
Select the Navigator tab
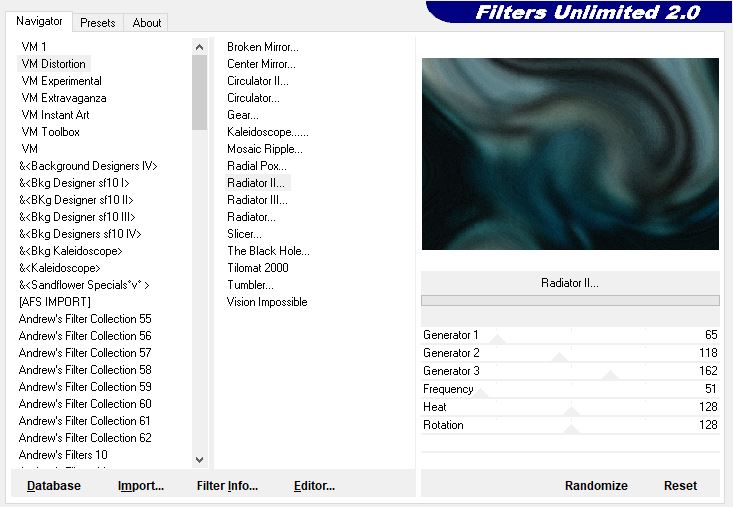(x=39, y=21)
